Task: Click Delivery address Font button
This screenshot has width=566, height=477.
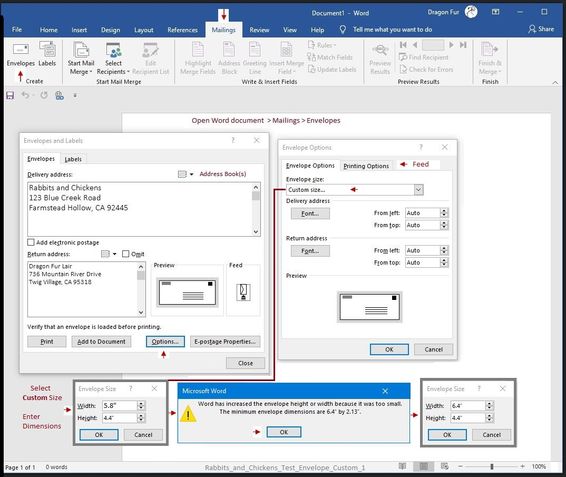Action: click(x=310, y=213)
